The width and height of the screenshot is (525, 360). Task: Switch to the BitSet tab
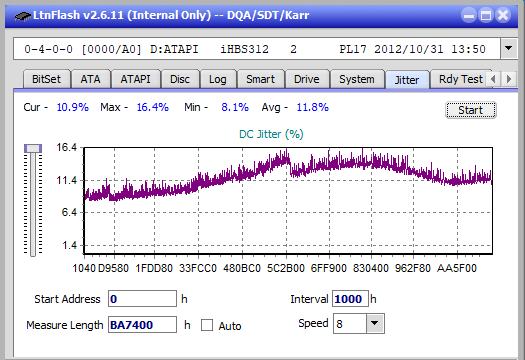click(47, 79)
